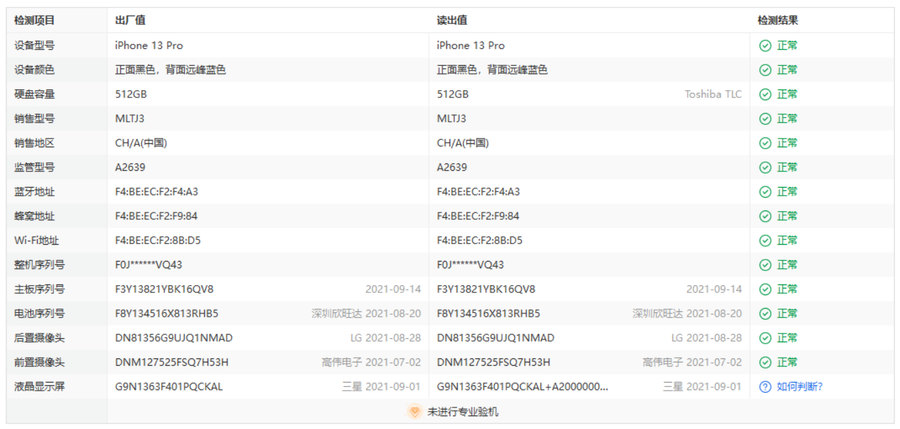This screenshot has height=429, width=900.
Task: Click MLTJ3 in the 读出值 column
Action: (452, 119)
